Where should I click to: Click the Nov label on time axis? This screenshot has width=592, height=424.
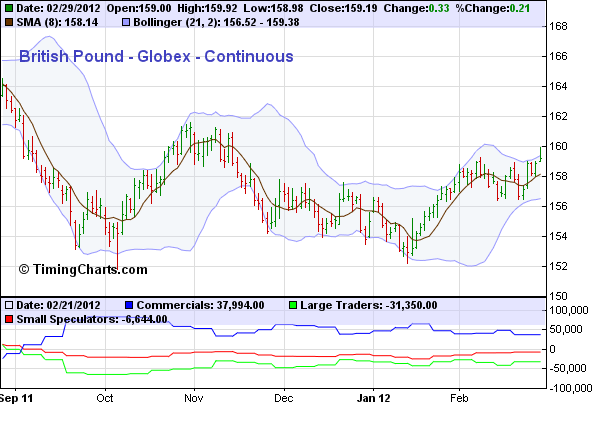[x=194, y=398]
